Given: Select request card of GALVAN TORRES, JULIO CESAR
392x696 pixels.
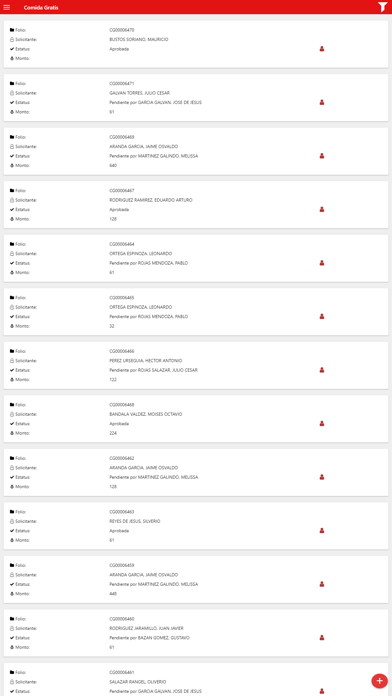Looking at the screenshot, I should point(196,98).
